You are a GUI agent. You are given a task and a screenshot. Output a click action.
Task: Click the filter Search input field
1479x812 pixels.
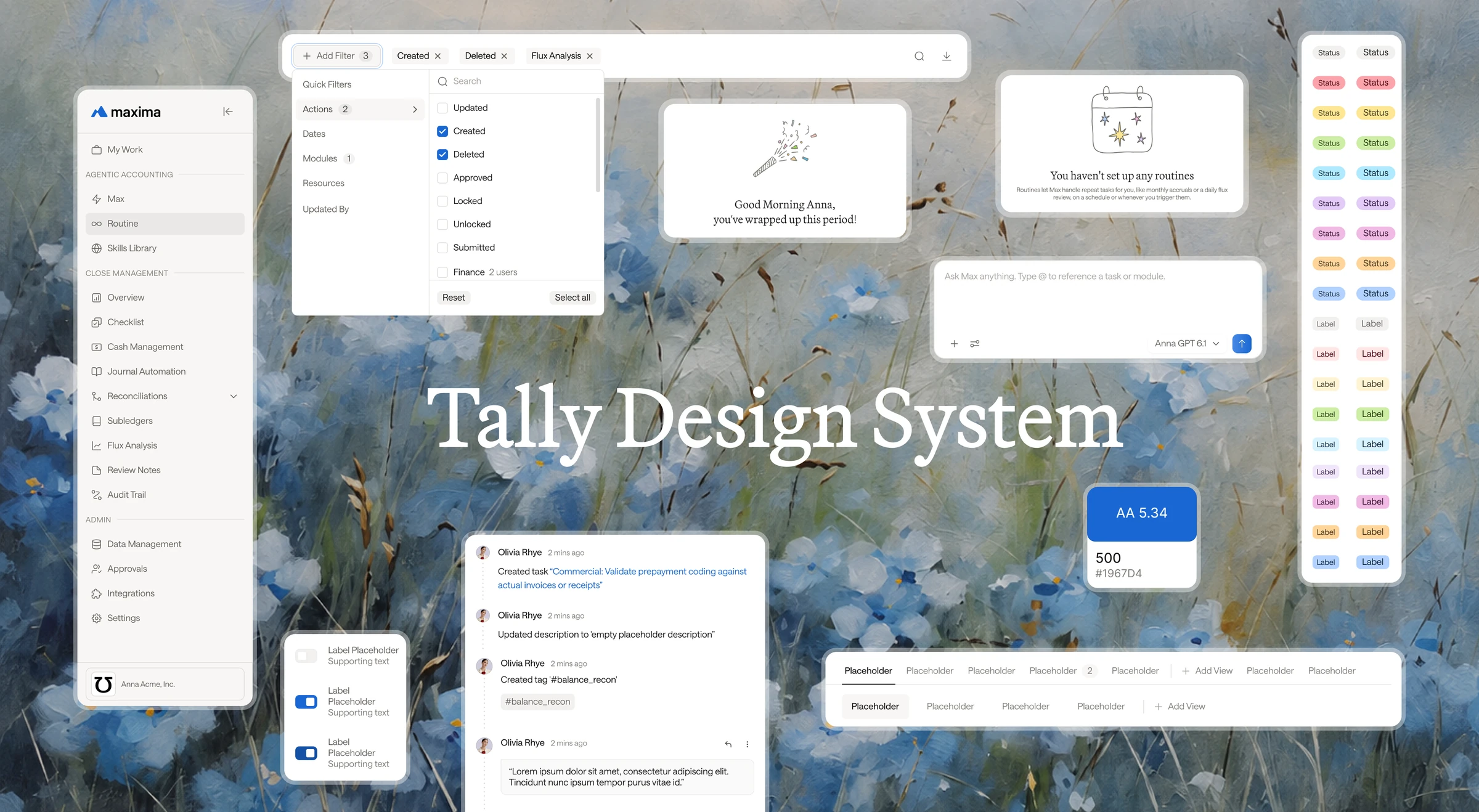516,81
